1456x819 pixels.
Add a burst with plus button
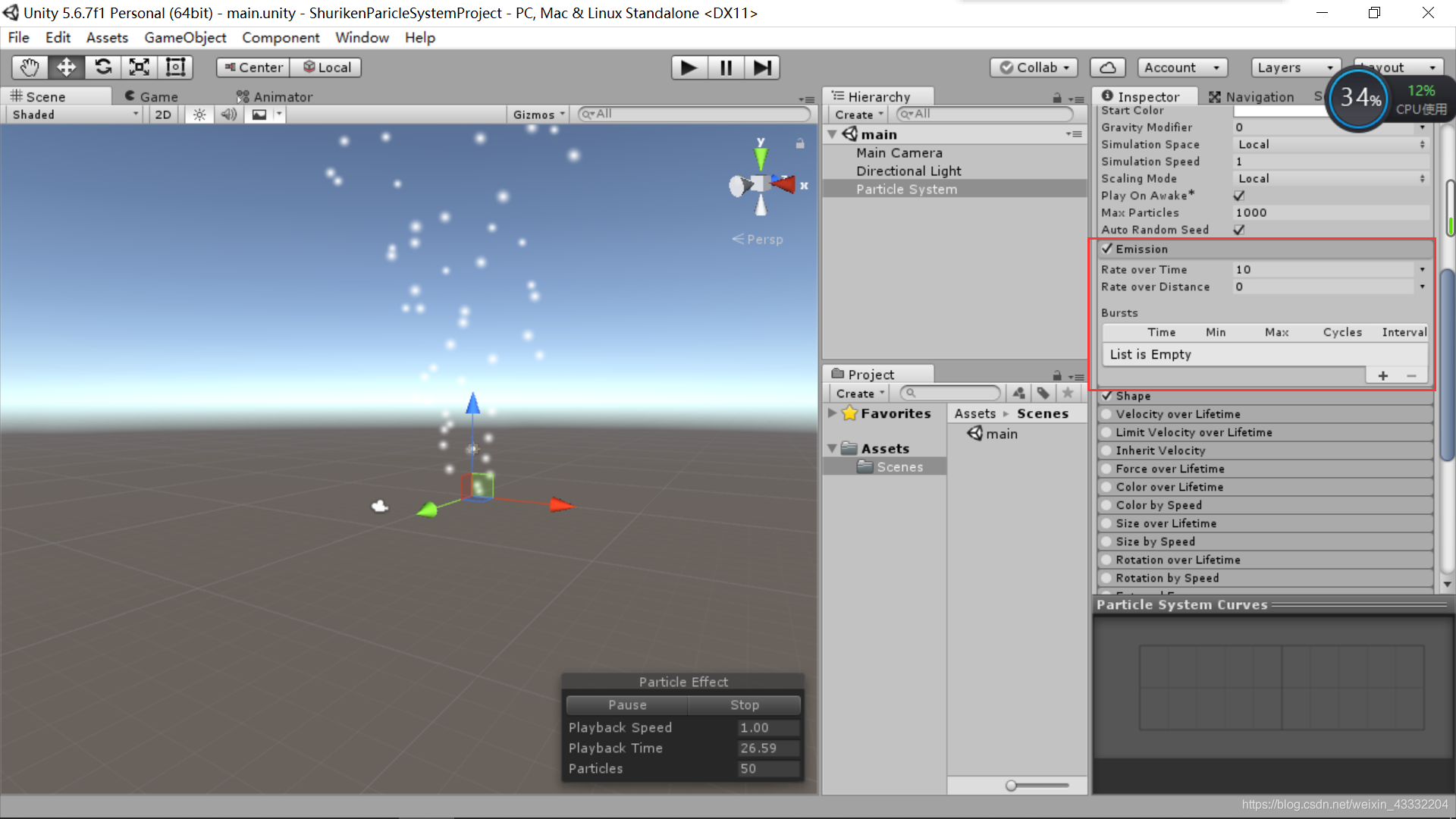click(1383, 375)
